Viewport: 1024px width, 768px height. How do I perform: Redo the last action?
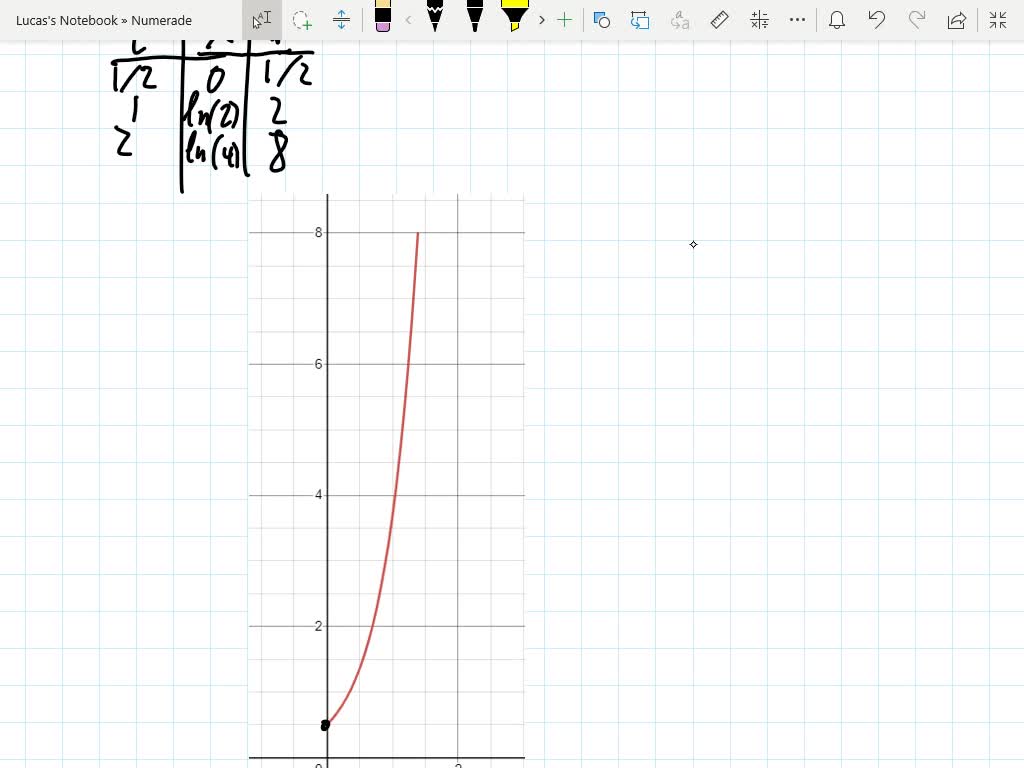pos(917,20)
